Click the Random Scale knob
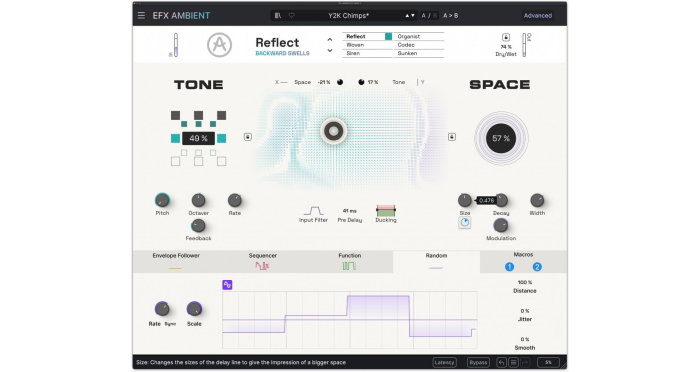 point(194,309)
